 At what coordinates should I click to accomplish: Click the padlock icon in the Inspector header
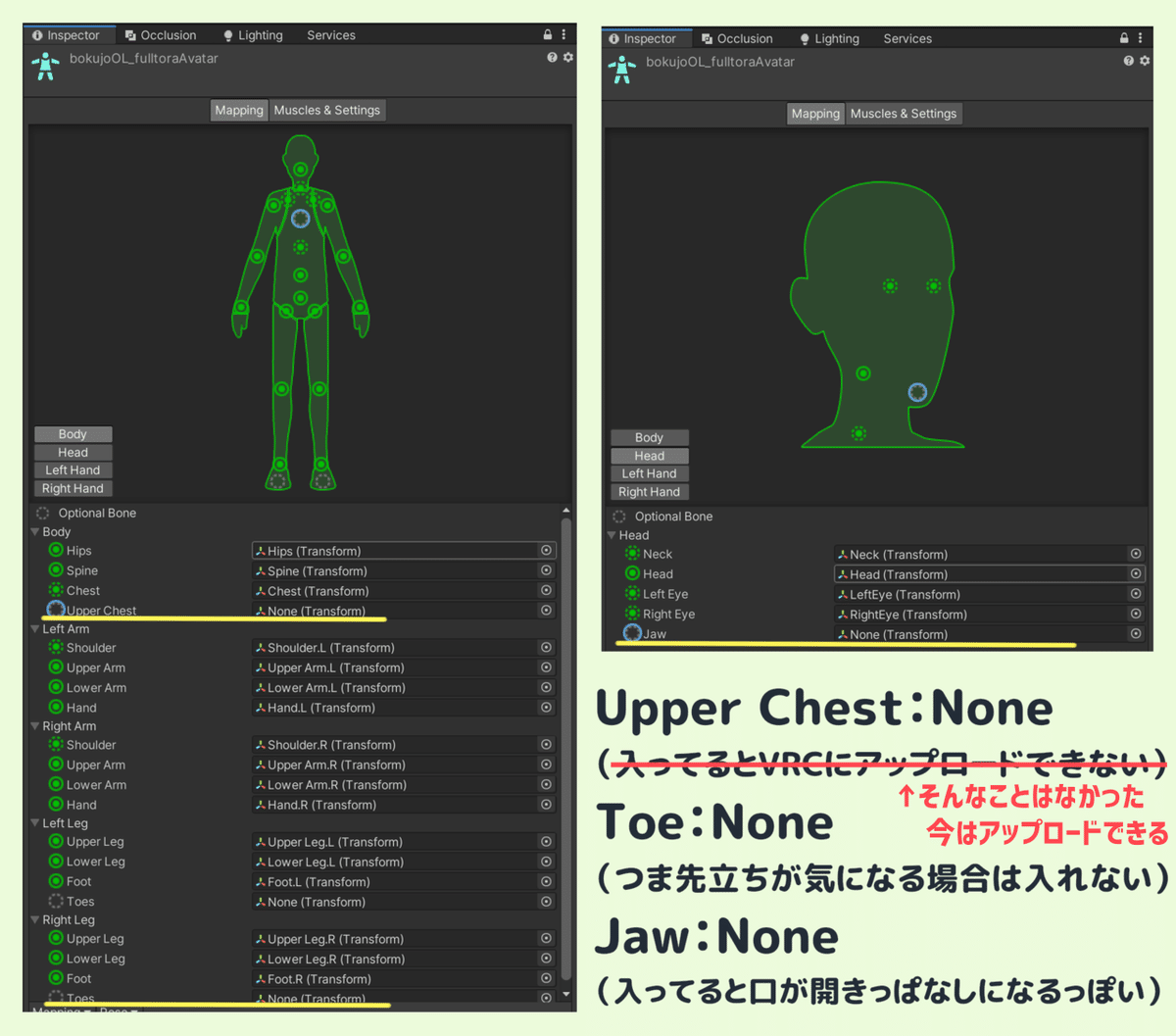(x=547, y=33)
